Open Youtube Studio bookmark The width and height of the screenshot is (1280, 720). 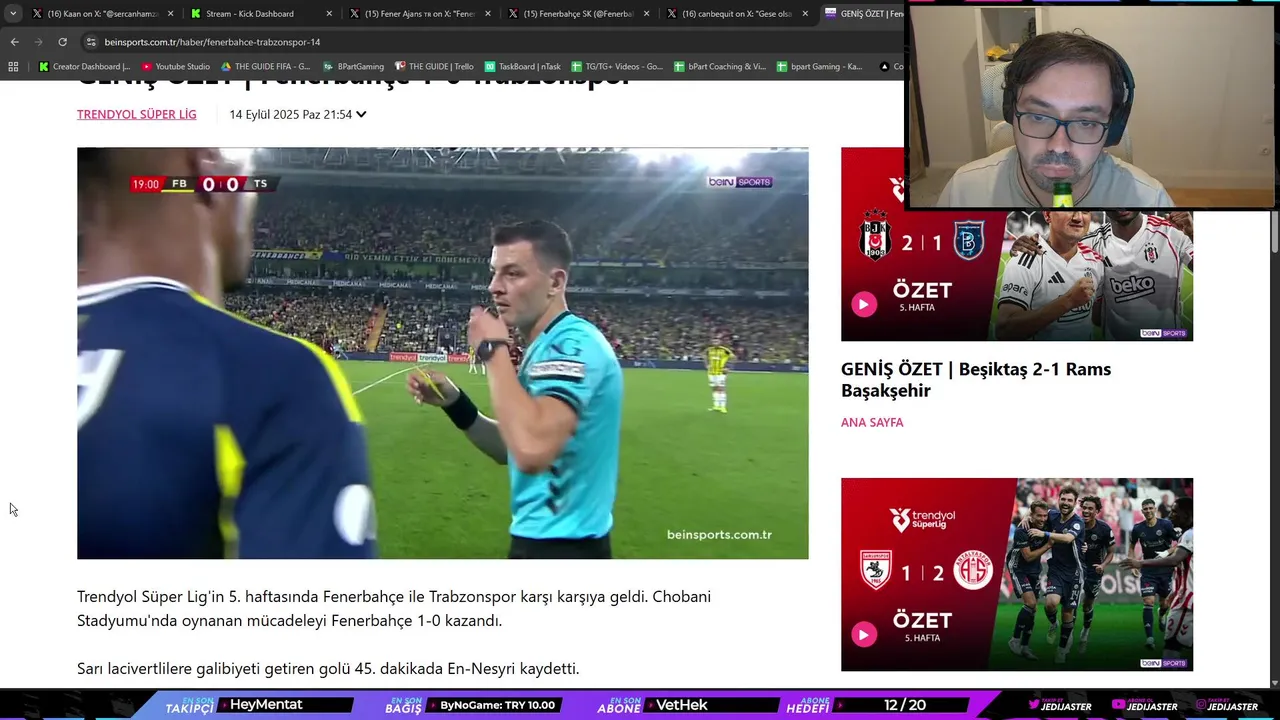coord(175,67)
